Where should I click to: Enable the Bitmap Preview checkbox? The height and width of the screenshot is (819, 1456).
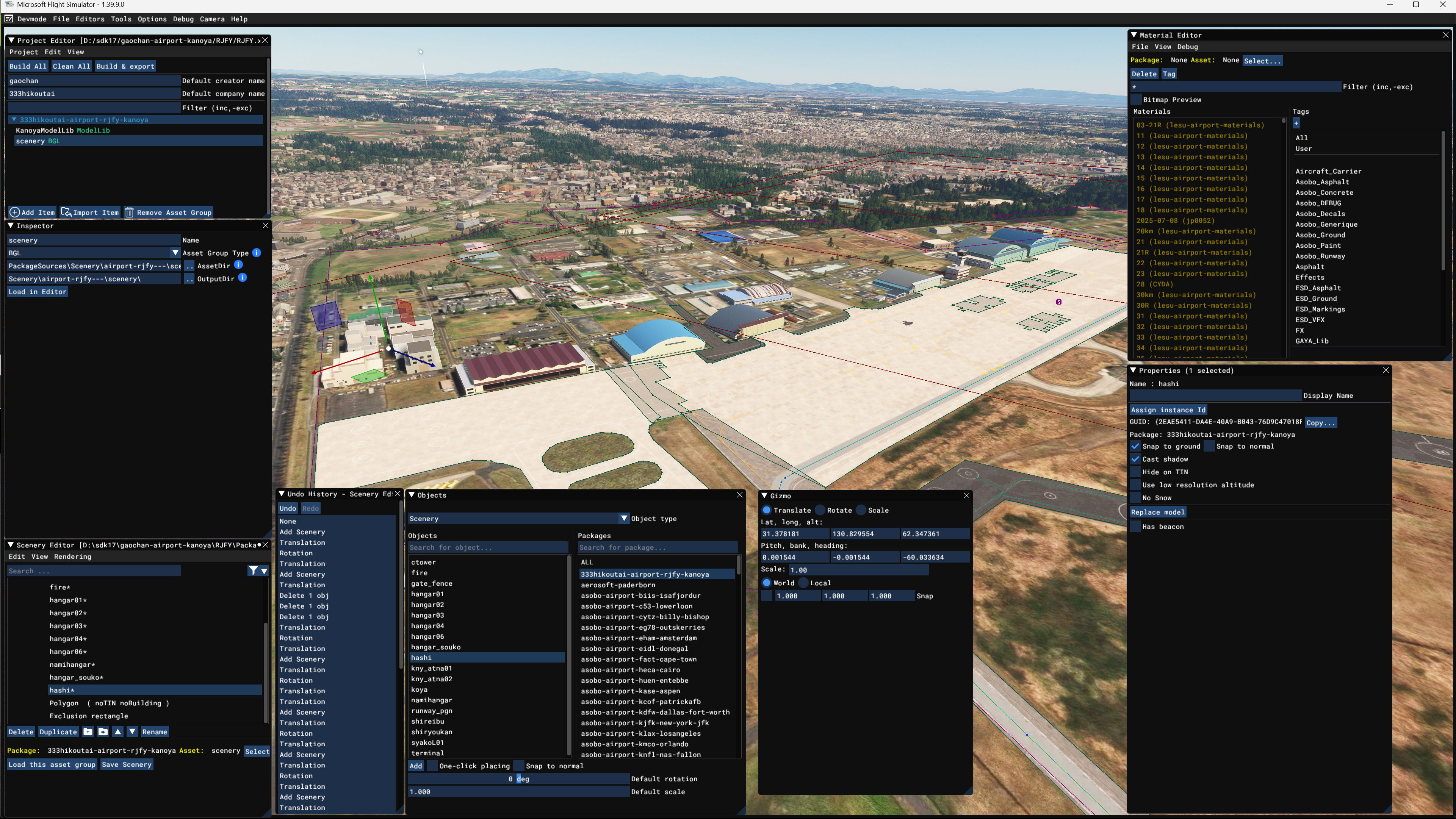1135,99
